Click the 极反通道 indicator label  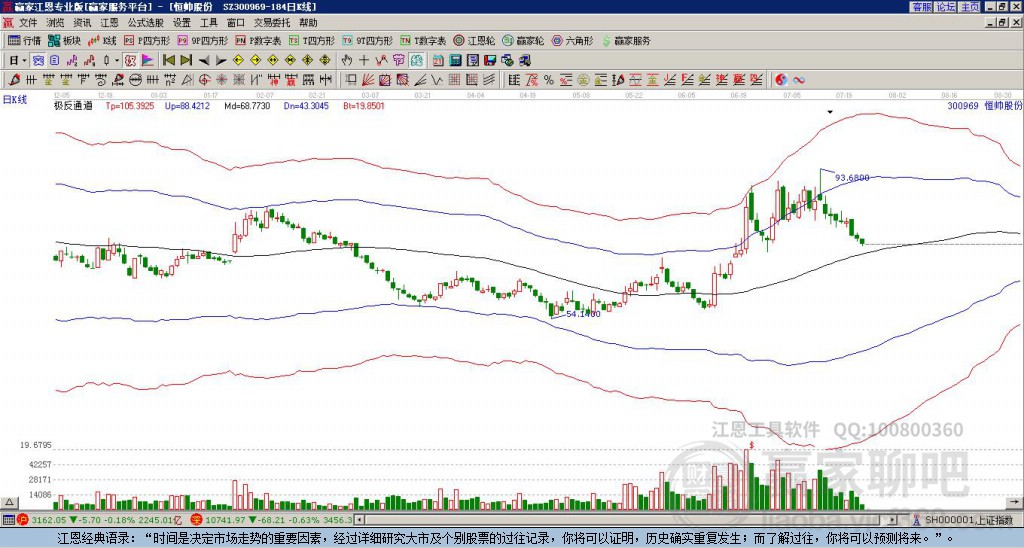pos(73,105)
